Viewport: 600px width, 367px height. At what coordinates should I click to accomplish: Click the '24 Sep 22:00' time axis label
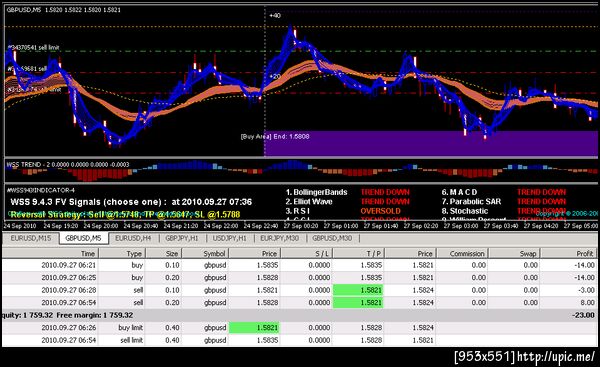(221, 226)
